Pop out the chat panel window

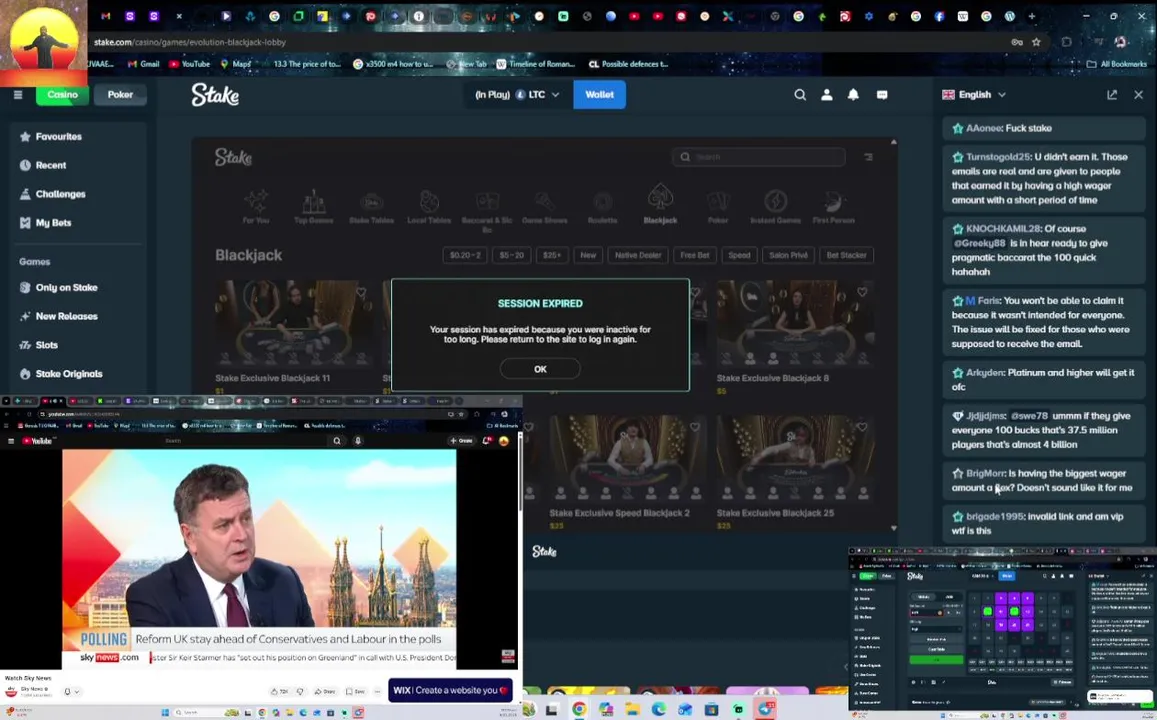pyautogui.click(x=1112, y=94)
